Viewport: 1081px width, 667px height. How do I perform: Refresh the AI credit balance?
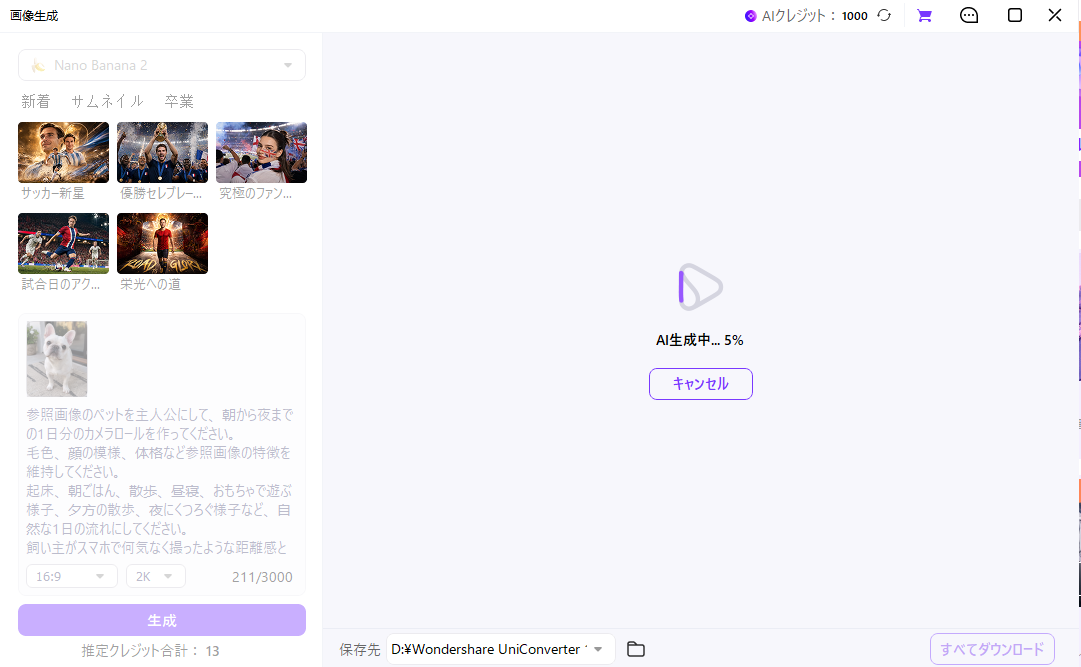click(884, 15)
